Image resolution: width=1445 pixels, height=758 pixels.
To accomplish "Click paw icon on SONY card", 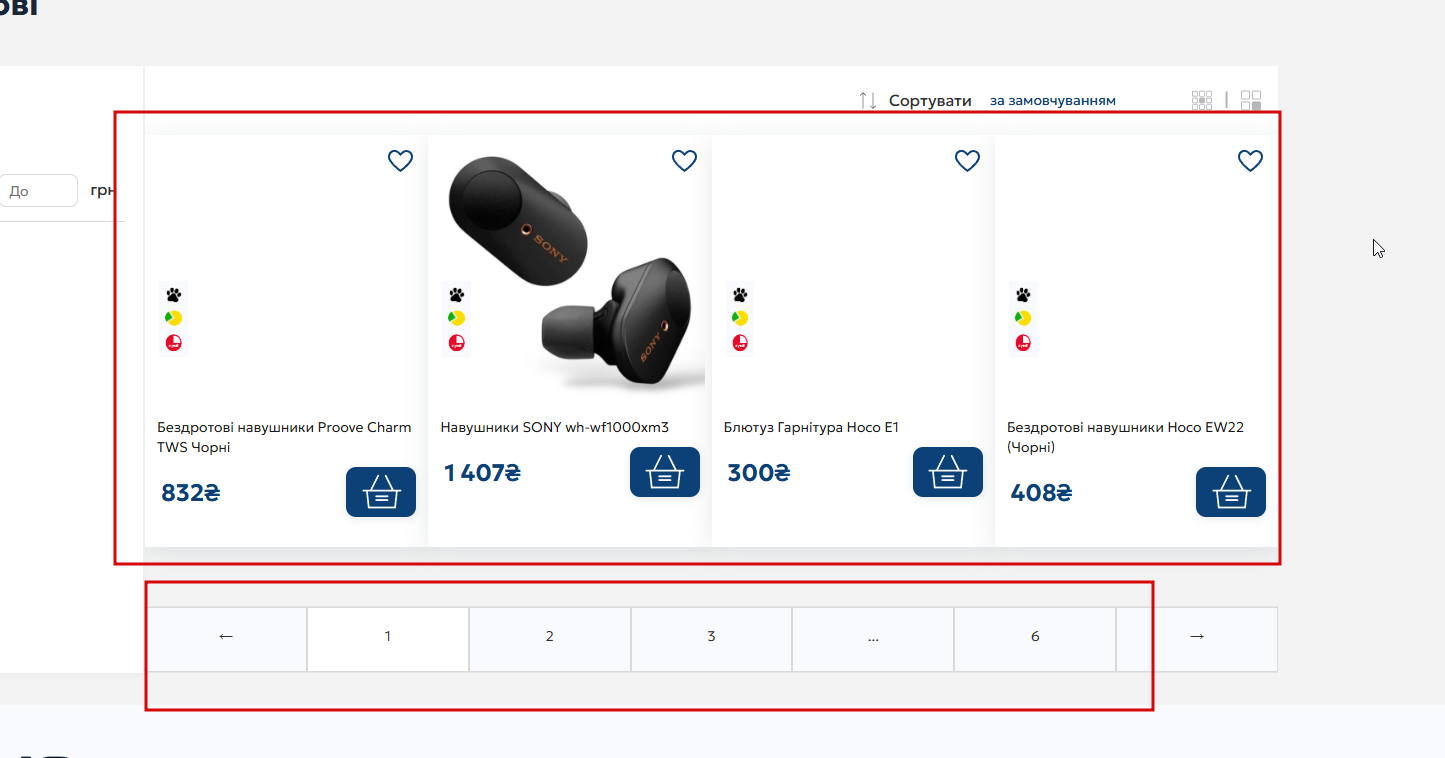I will click(457, 295).
